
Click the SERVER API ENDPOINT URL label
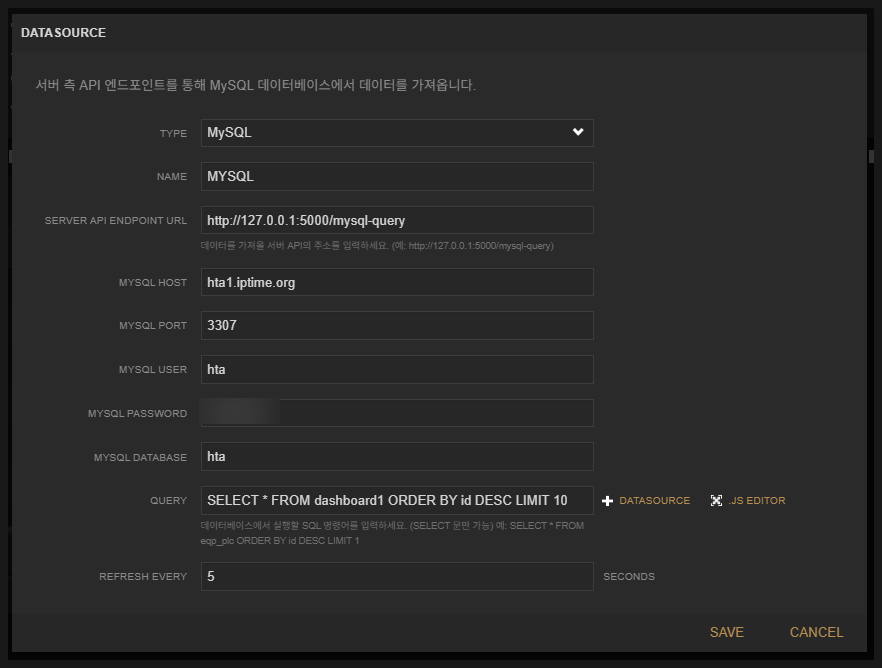pos(116,220)
